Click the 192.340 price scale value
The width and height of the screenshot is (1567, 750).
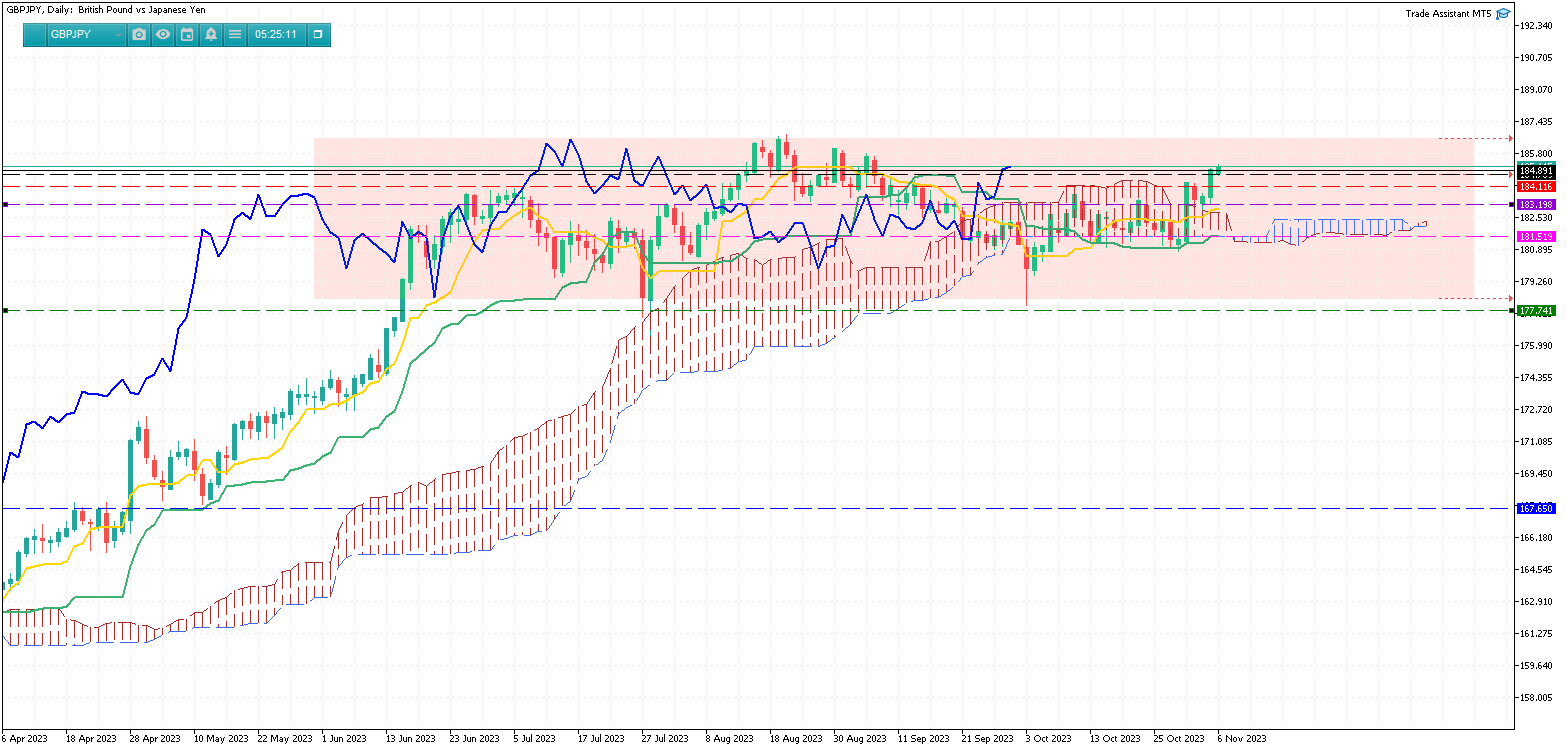coord(1535,26)
